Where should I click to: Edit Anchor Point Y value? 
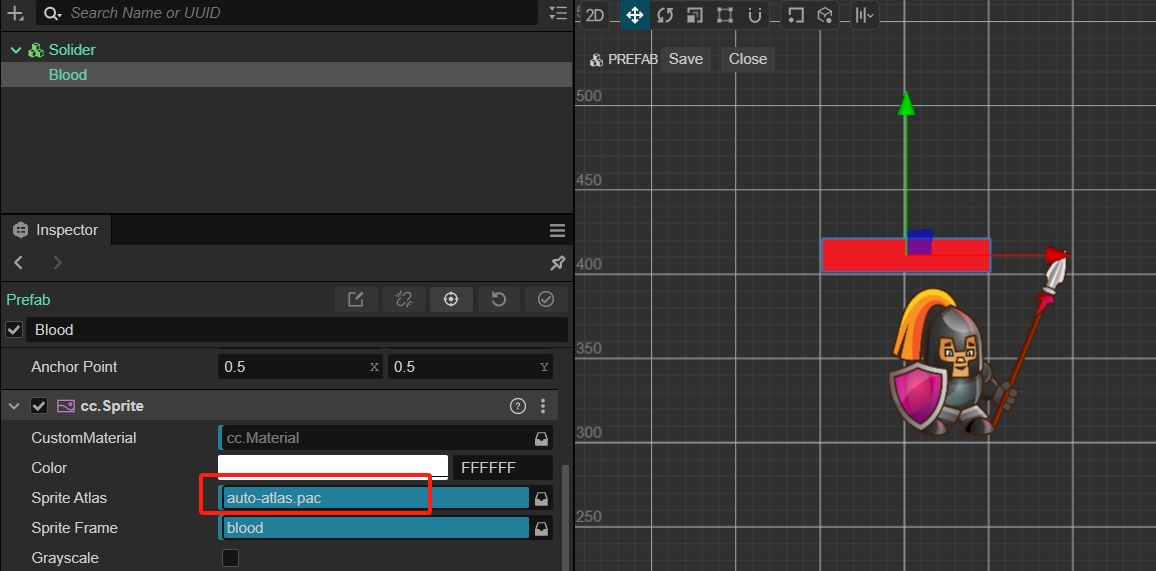tap(470, 367)
